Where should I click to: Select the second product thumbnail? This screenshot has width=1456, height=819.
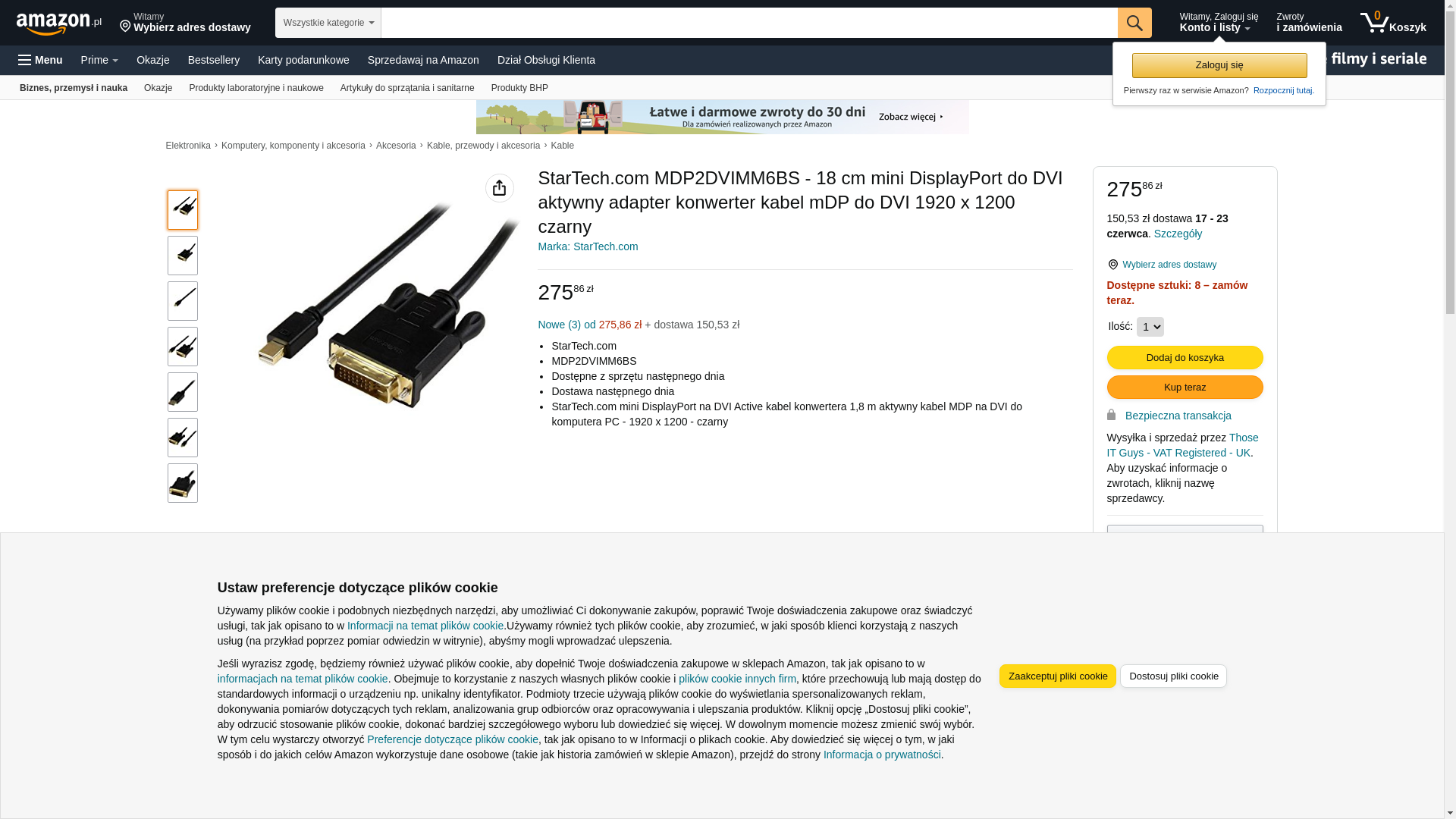[x=183, y=256]
